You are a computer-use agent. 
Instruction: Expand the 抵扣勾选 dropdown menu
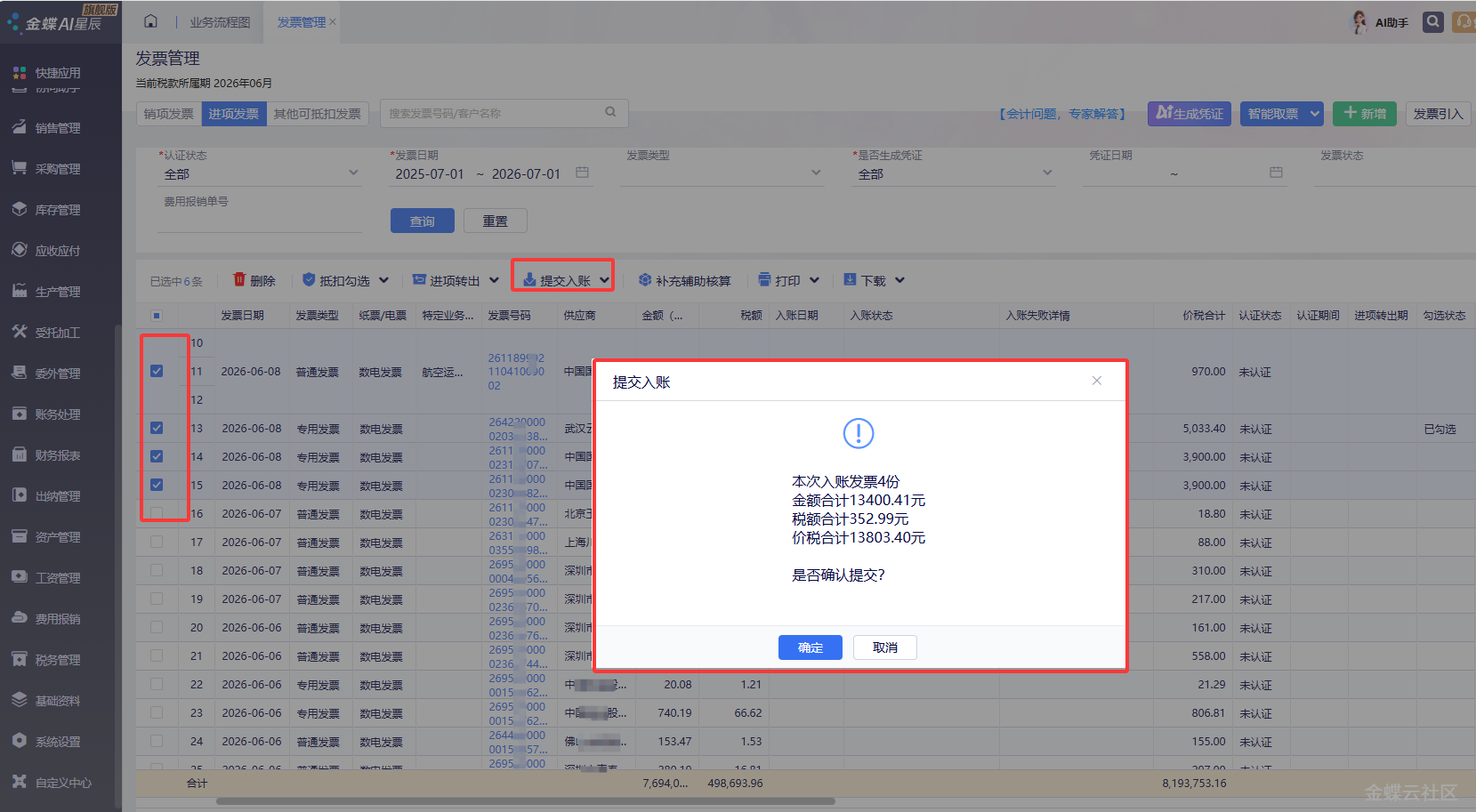pos(384,280)
